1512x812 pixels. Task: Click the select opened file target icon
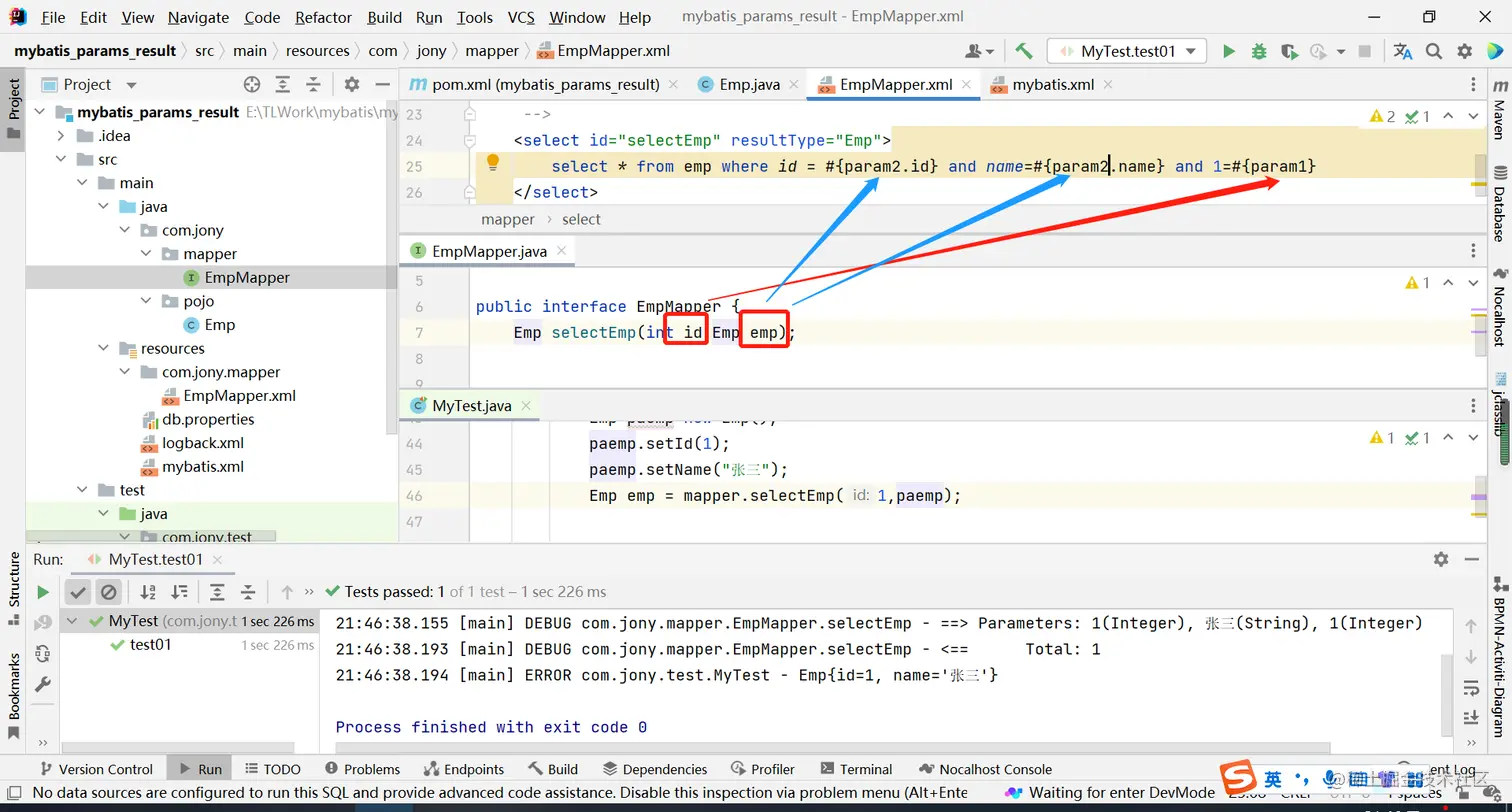coord(252,85)
